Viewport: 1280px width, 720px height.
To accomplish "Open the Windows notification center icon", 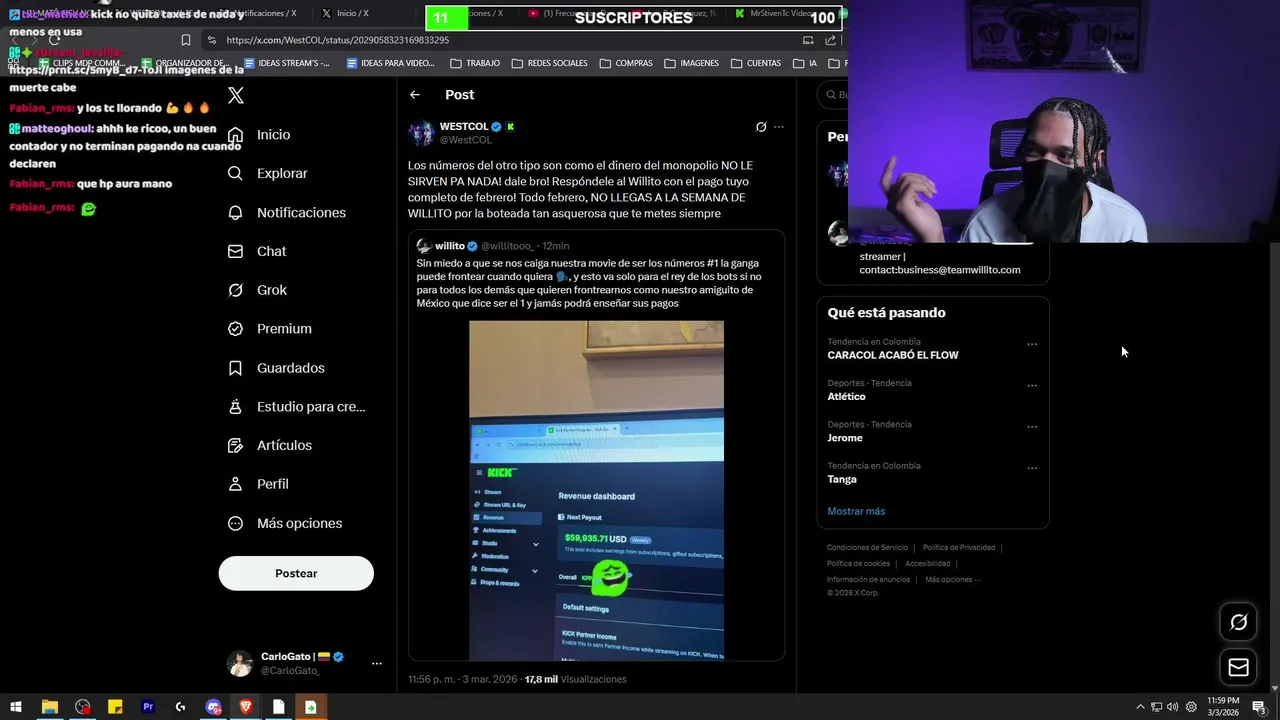I will (x=1259, y=707).
